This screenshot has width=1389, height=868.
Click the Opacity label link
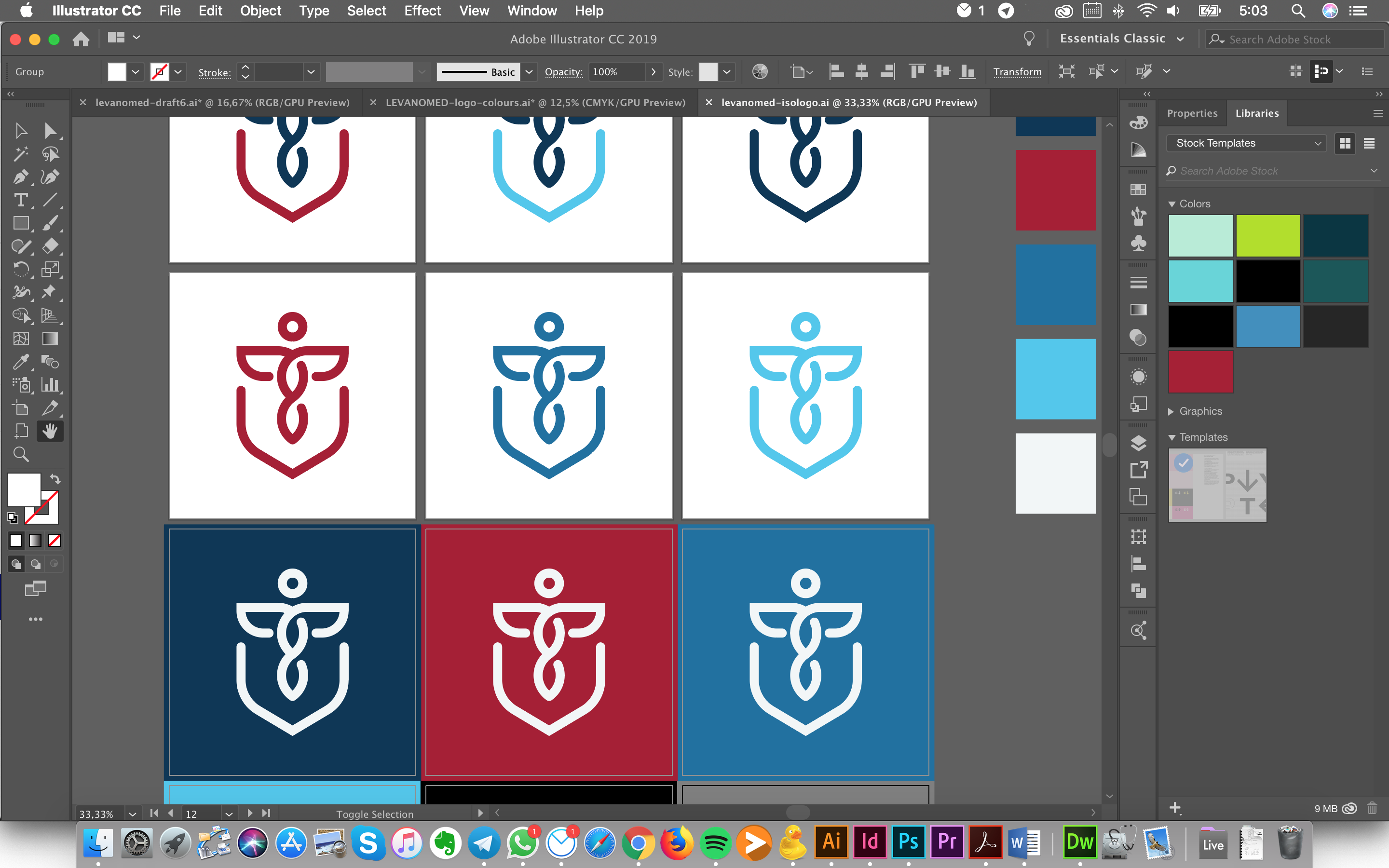[563, 72]
